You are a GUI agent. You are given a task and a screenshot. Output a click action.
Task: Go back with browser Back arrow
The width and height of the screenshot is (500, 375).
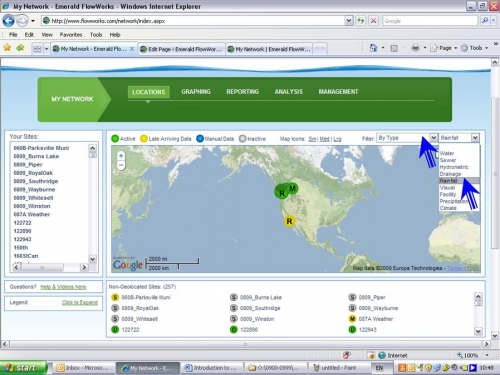[x=9, y=21]
